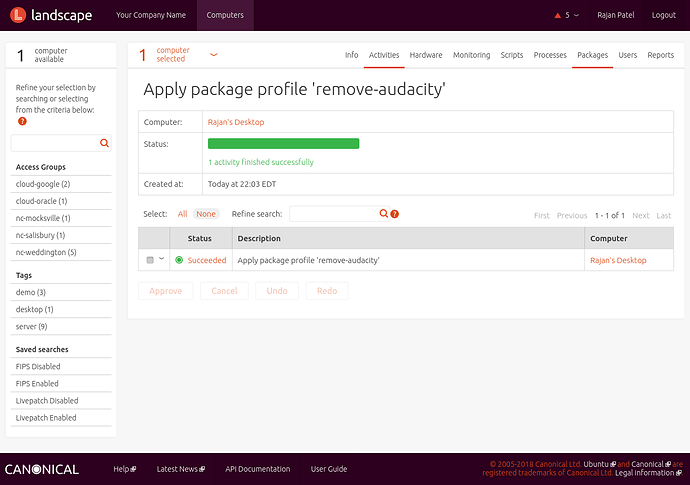Switch to the Processes tab
Viewport: 690px width, 485px height.
point(550,55)
